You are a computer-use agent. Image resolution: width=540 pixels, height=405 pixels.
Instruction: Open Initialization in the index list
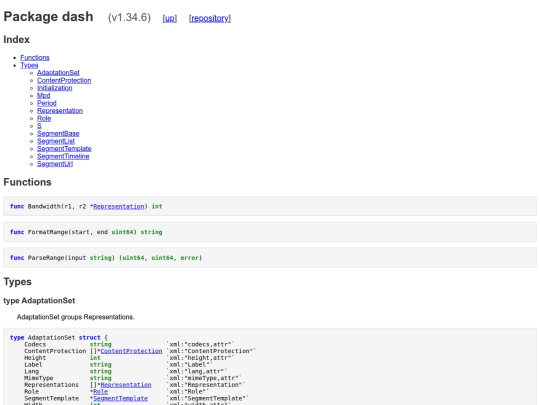55,88
